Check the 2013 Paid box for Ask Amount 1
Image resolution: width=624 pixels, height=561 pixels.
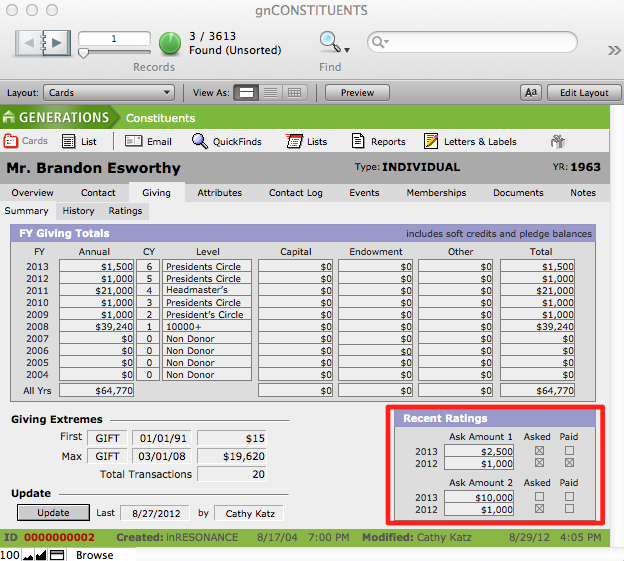tap(568, 451)
